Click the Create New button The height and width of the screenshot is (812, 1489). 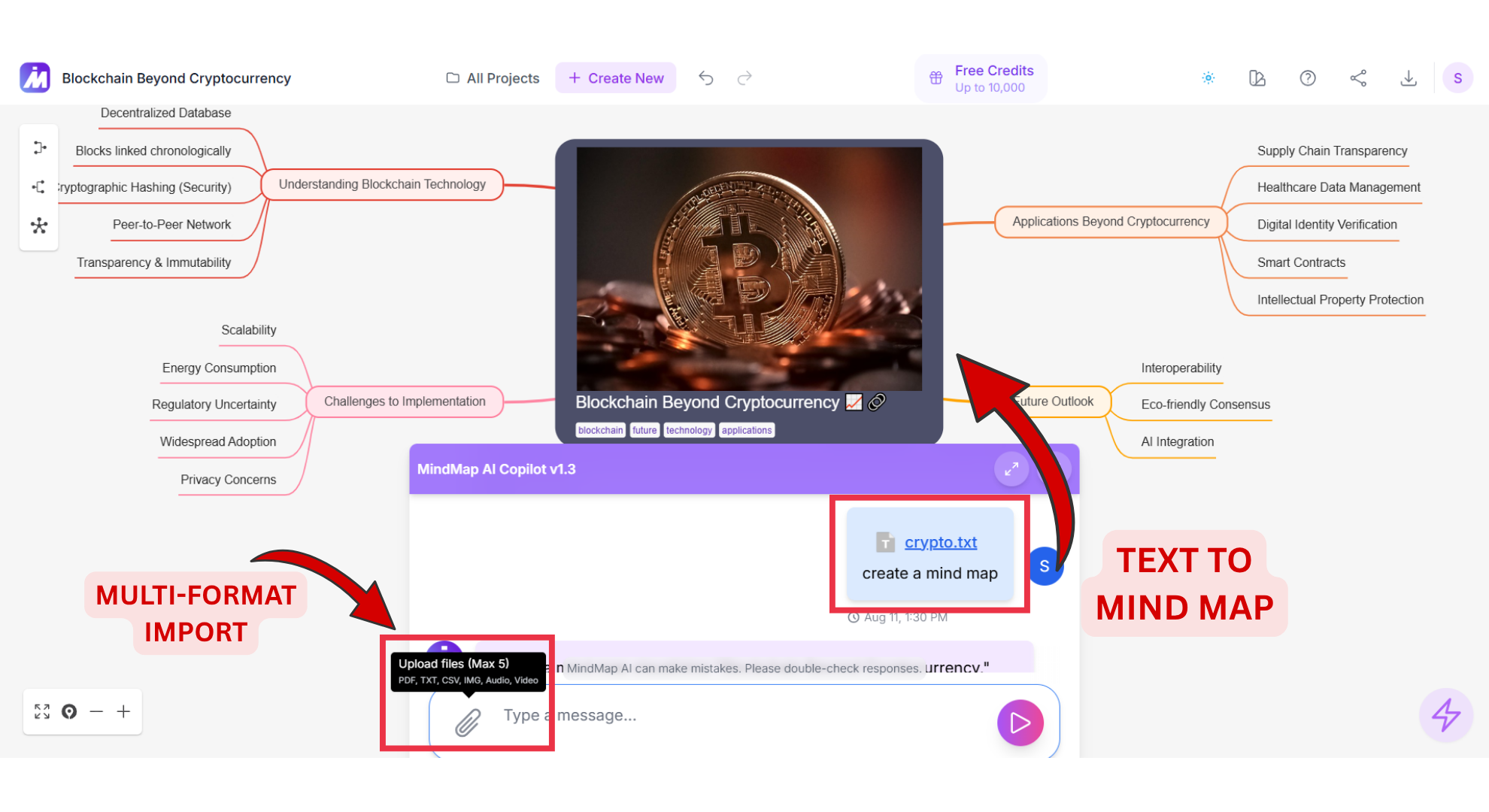click(x=616, y=78)
